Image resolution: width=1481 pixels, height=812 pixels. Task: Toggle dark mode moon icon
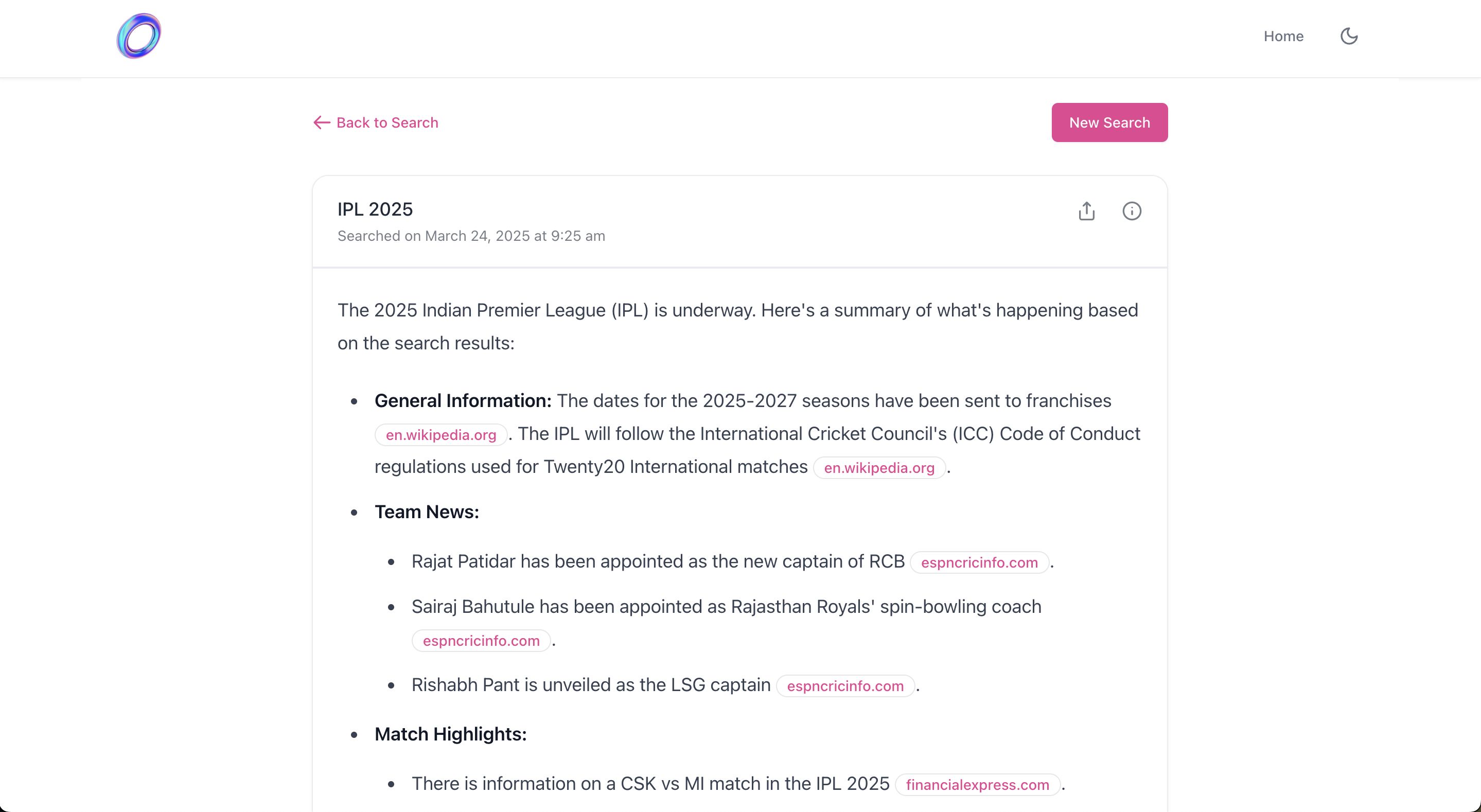coord(1349,36)
